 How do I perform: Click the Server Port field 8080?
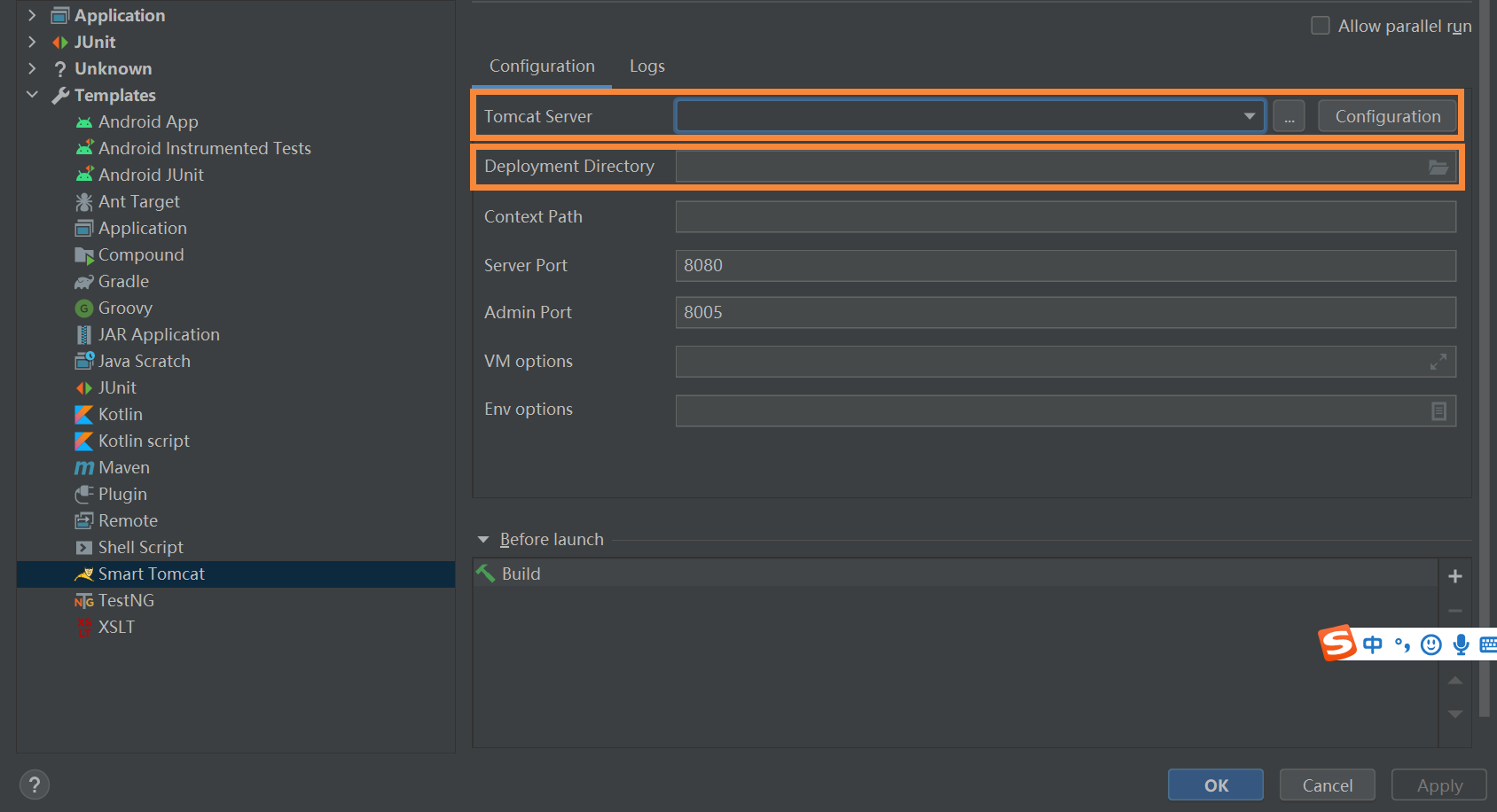[1066, 265]
